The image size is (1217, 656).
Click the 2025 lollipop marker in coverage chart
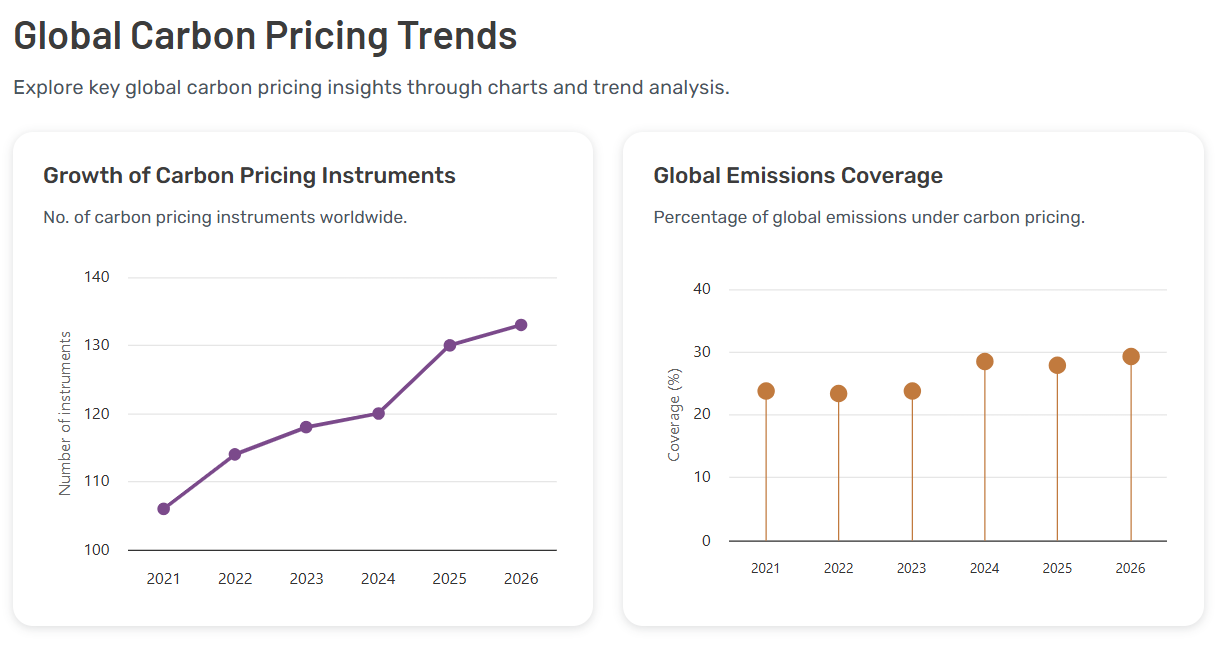pos(1058,366)
